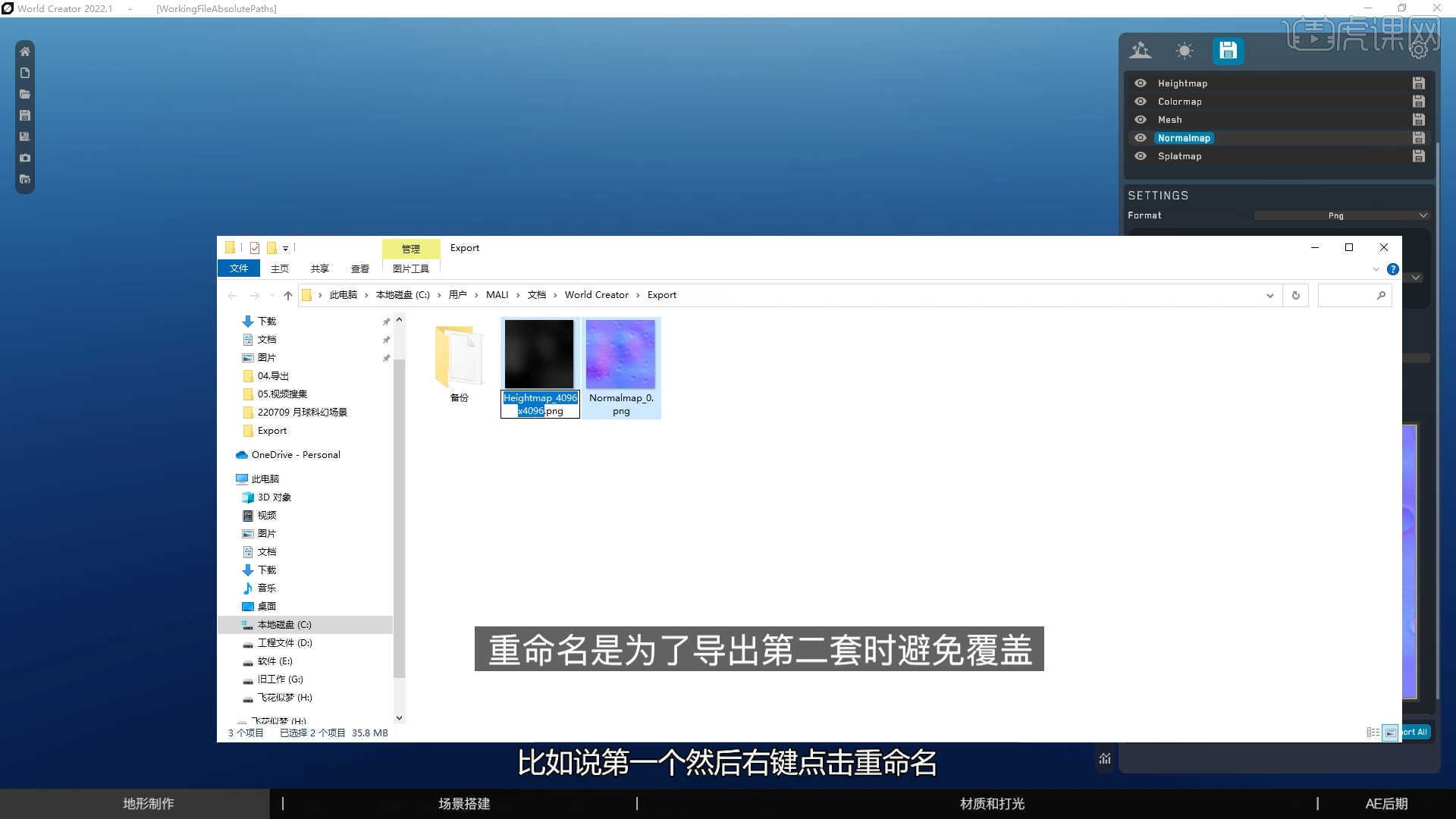The width and height of the screenshot is (1456, 819).
Task: Click 本地磁盘 (C:) in address path
Action: (403, 295)
